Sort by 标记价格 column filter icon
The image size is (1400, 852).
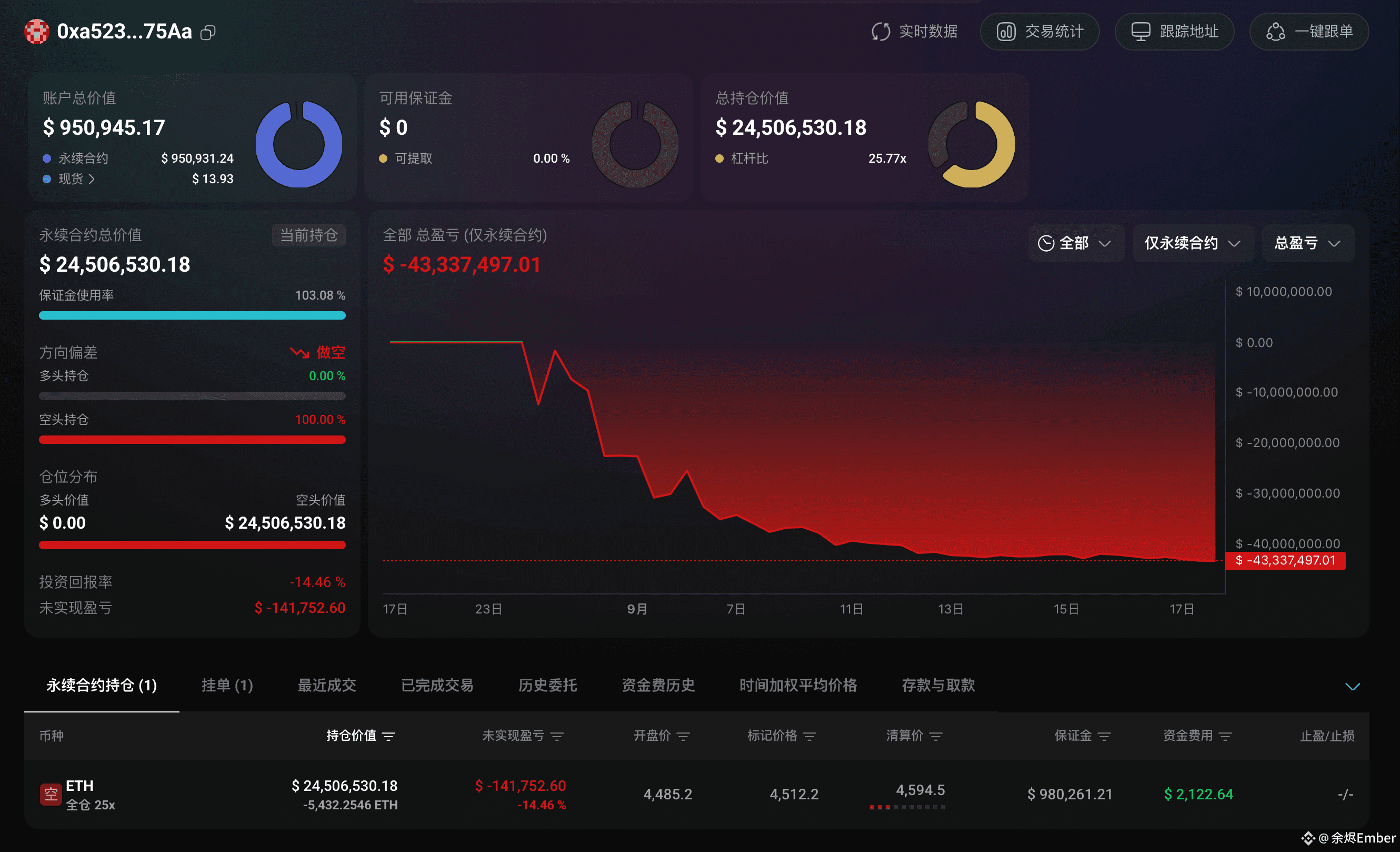point(809,736)
